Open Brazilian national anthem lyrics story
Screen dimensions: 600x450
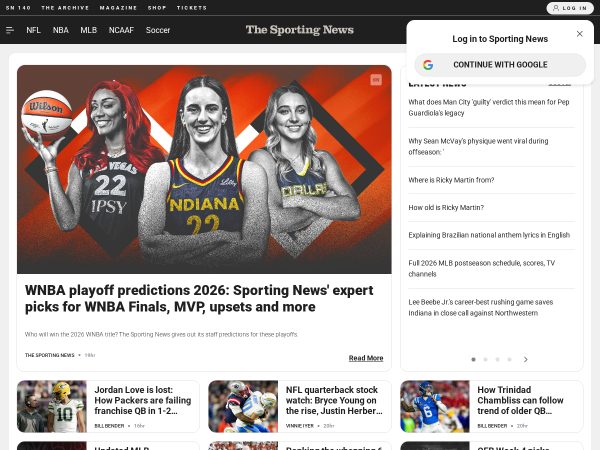[x=489, y=235]
